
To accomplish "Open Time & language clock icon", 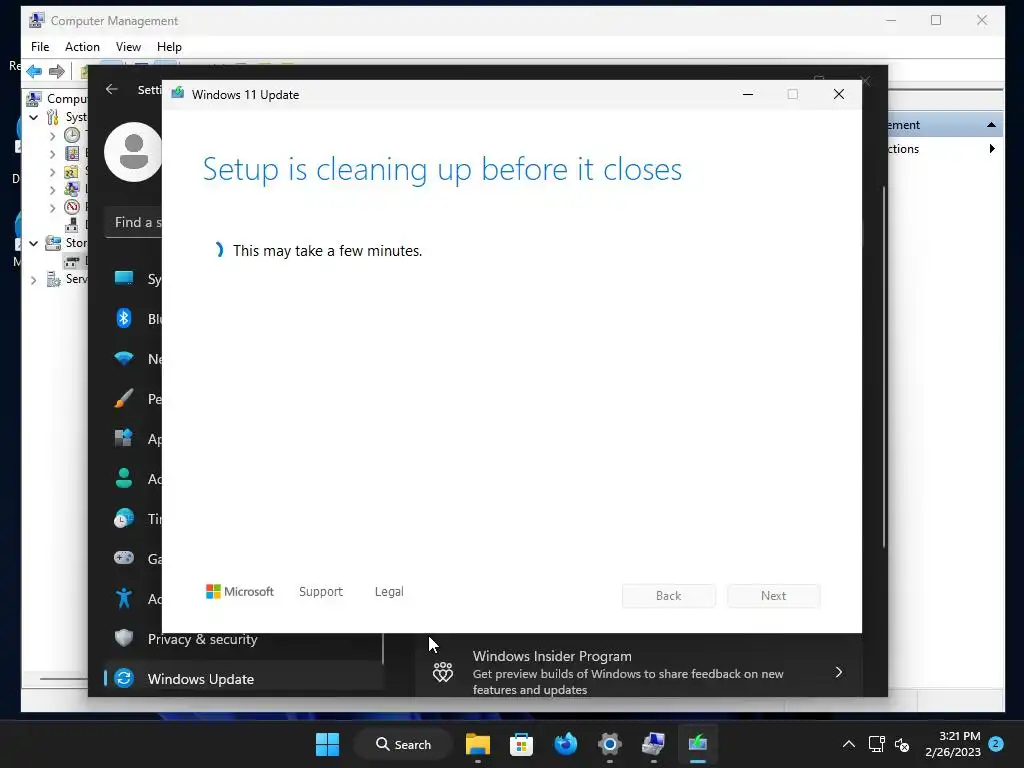I will click(123, 519).
